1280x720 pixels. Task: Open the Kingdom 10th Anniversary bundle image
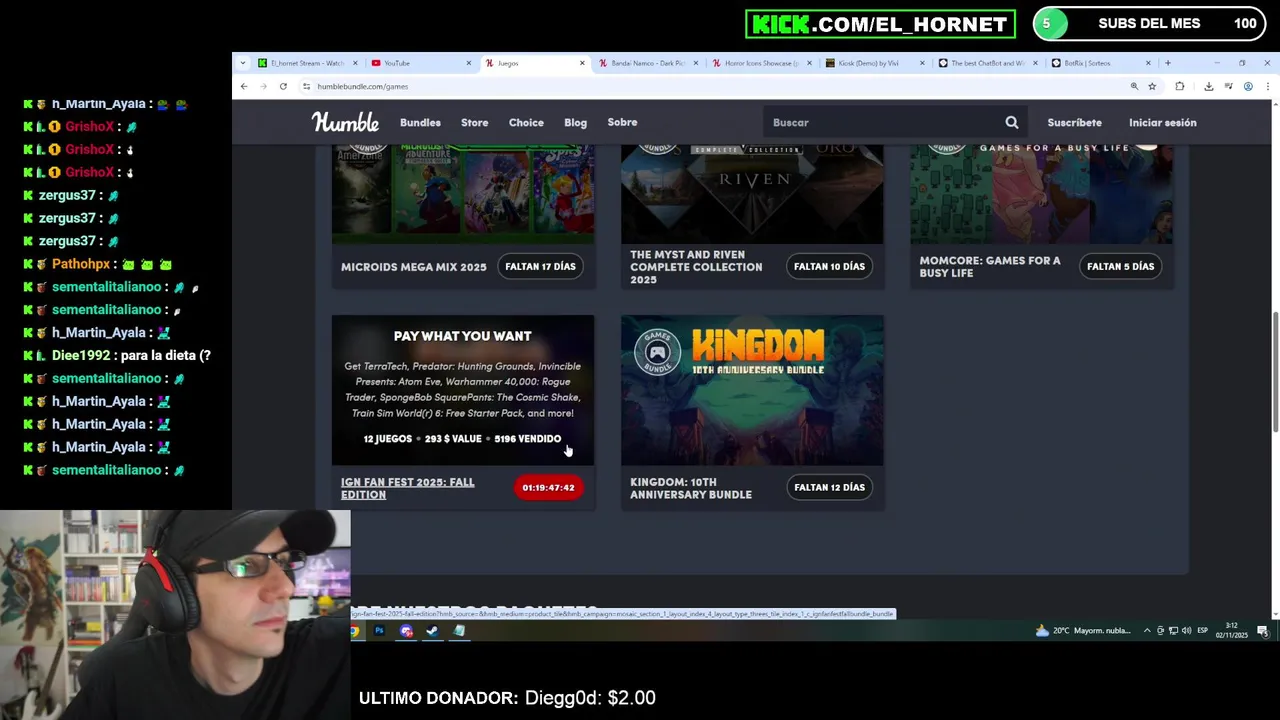coord(752,390)
